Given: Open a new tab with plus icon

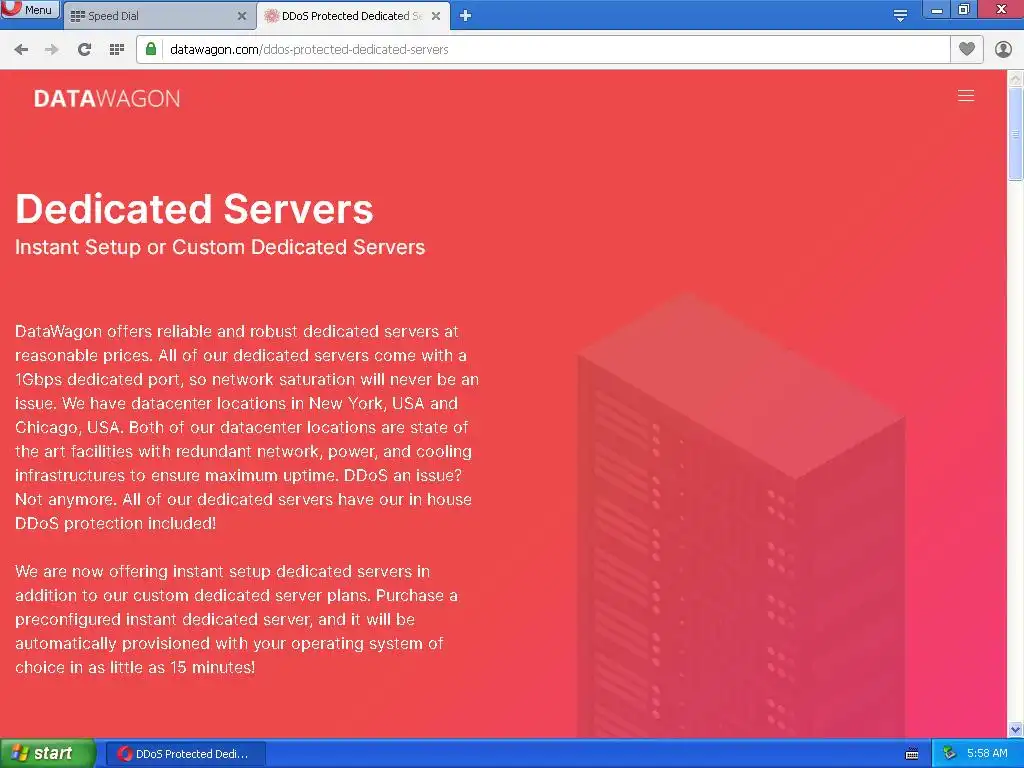Looking at the screenshot, I should pyautogui.click(x=466, y=16).
